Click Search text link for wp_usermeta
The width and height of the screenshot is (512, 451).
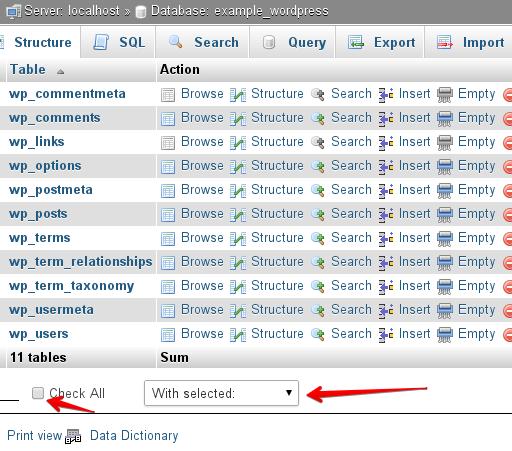[x=351, y=310]
